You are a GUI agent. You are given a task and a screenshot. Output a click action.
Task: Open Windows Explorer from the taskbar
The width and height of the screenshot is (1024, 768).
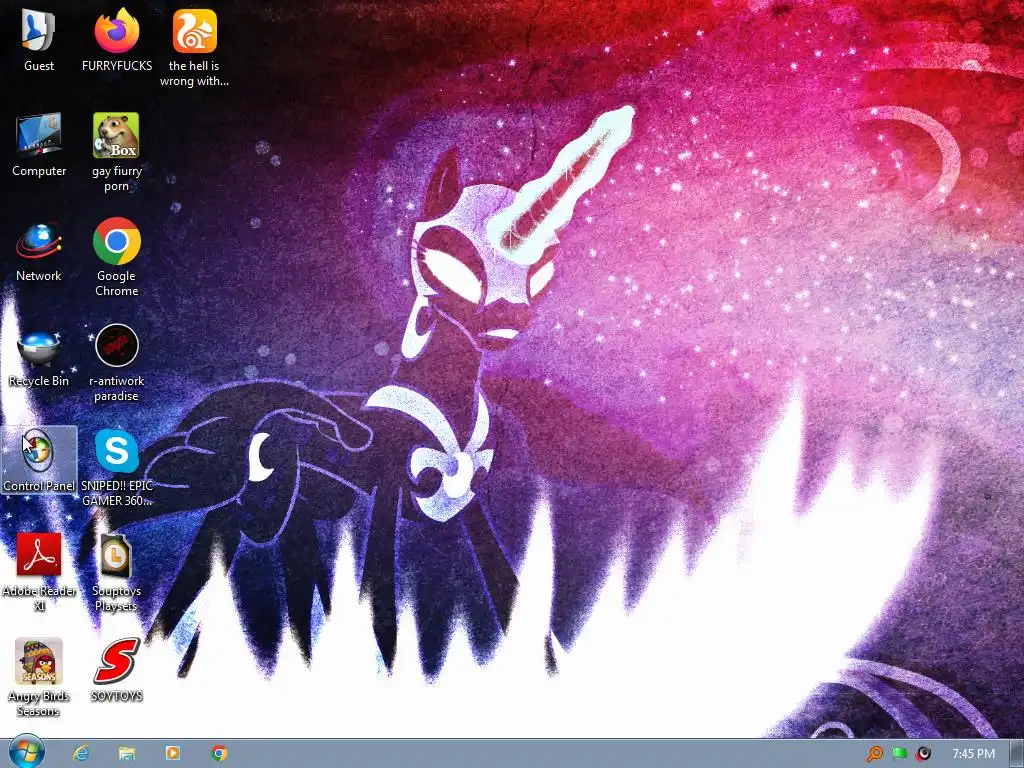[x=127, y=753]
